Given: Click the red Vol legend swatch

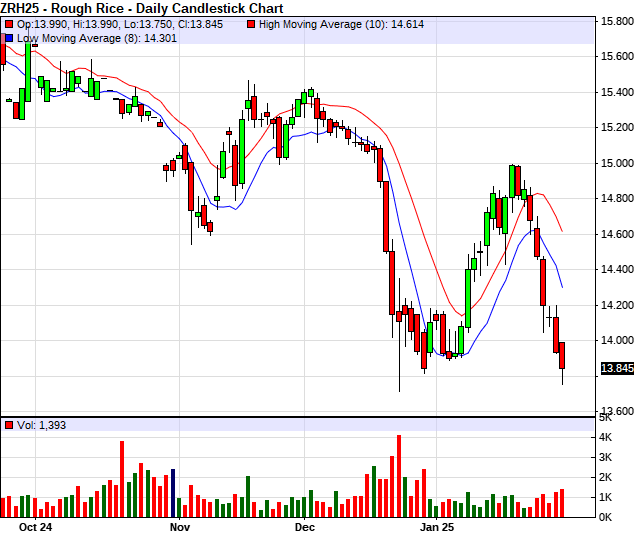Looking at the screenshot, I should click(9, 426).
